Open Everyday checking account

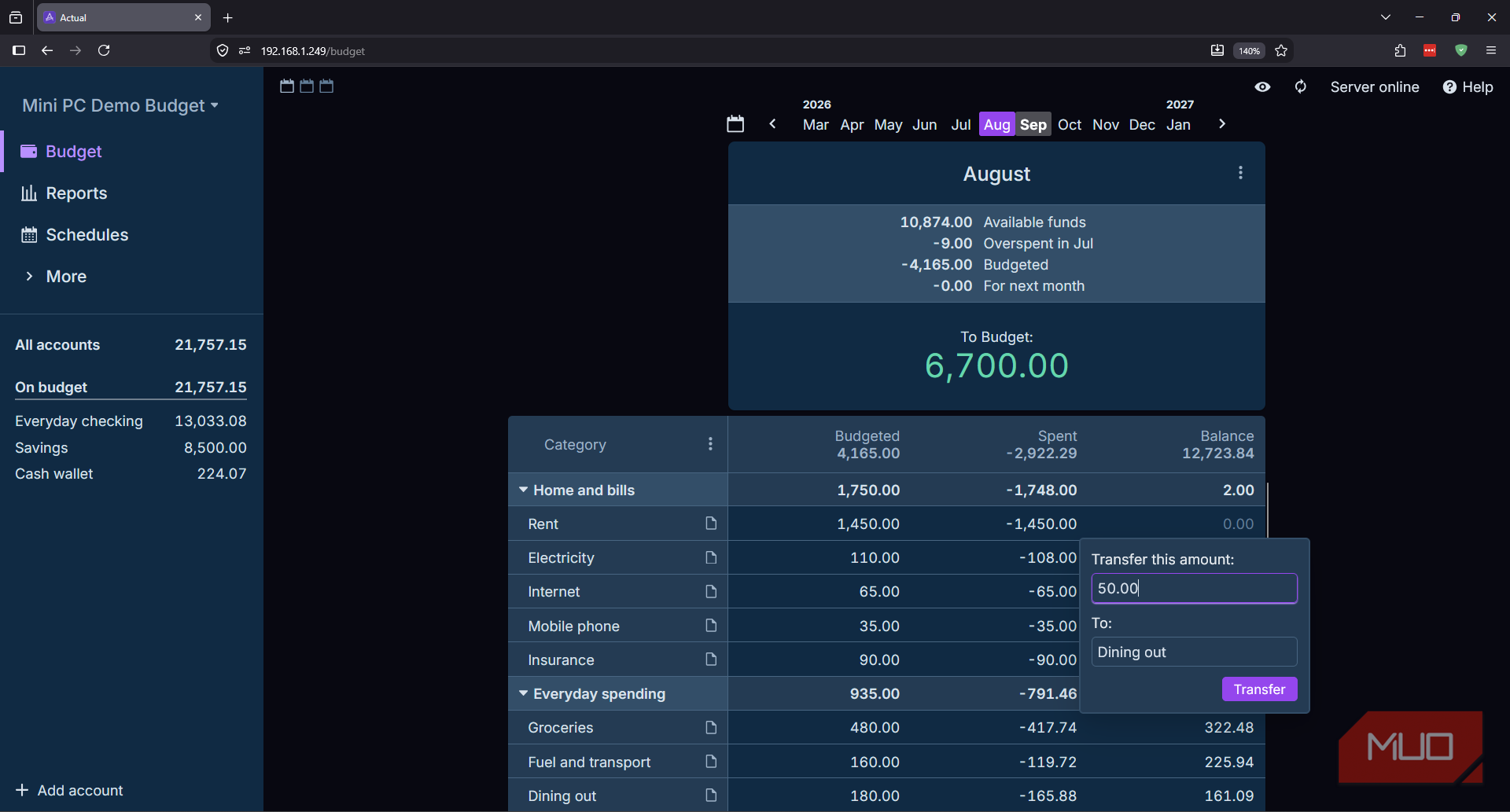[x=131, y=421]
